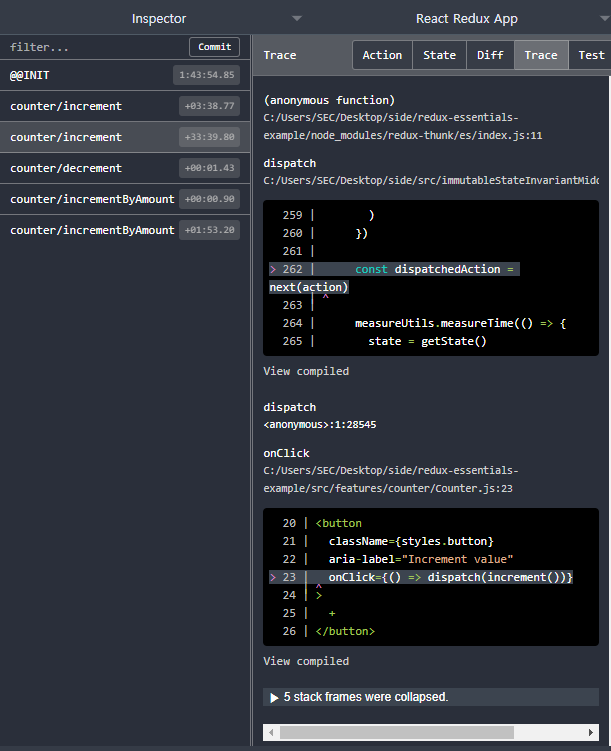Select the Trace tab
The height and width of the screenshot is (751, 611).
[541, 55]
